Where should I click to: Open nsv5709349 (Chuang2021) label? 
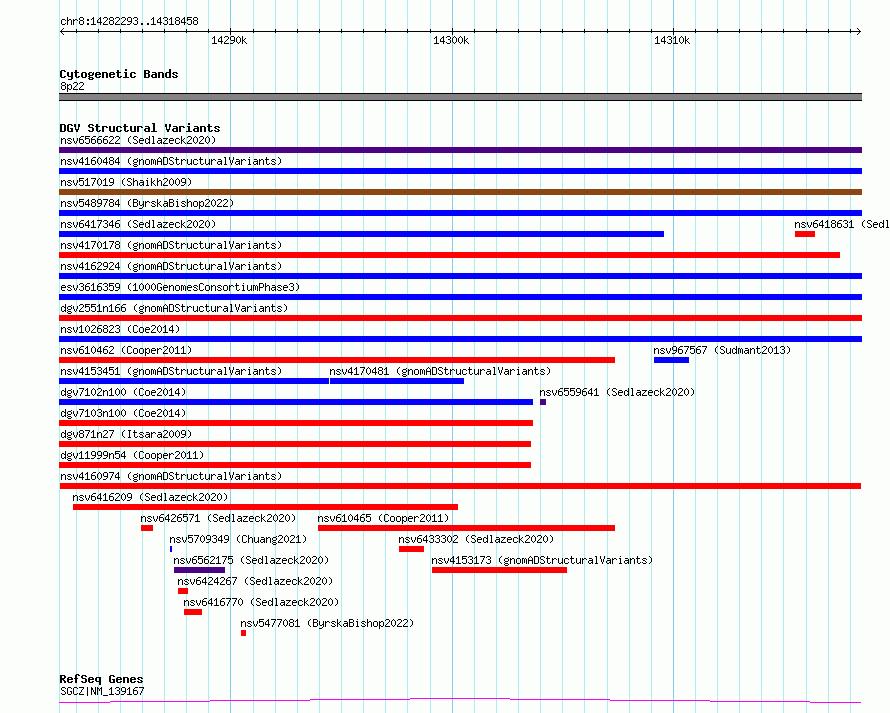[x=238, y=539]
